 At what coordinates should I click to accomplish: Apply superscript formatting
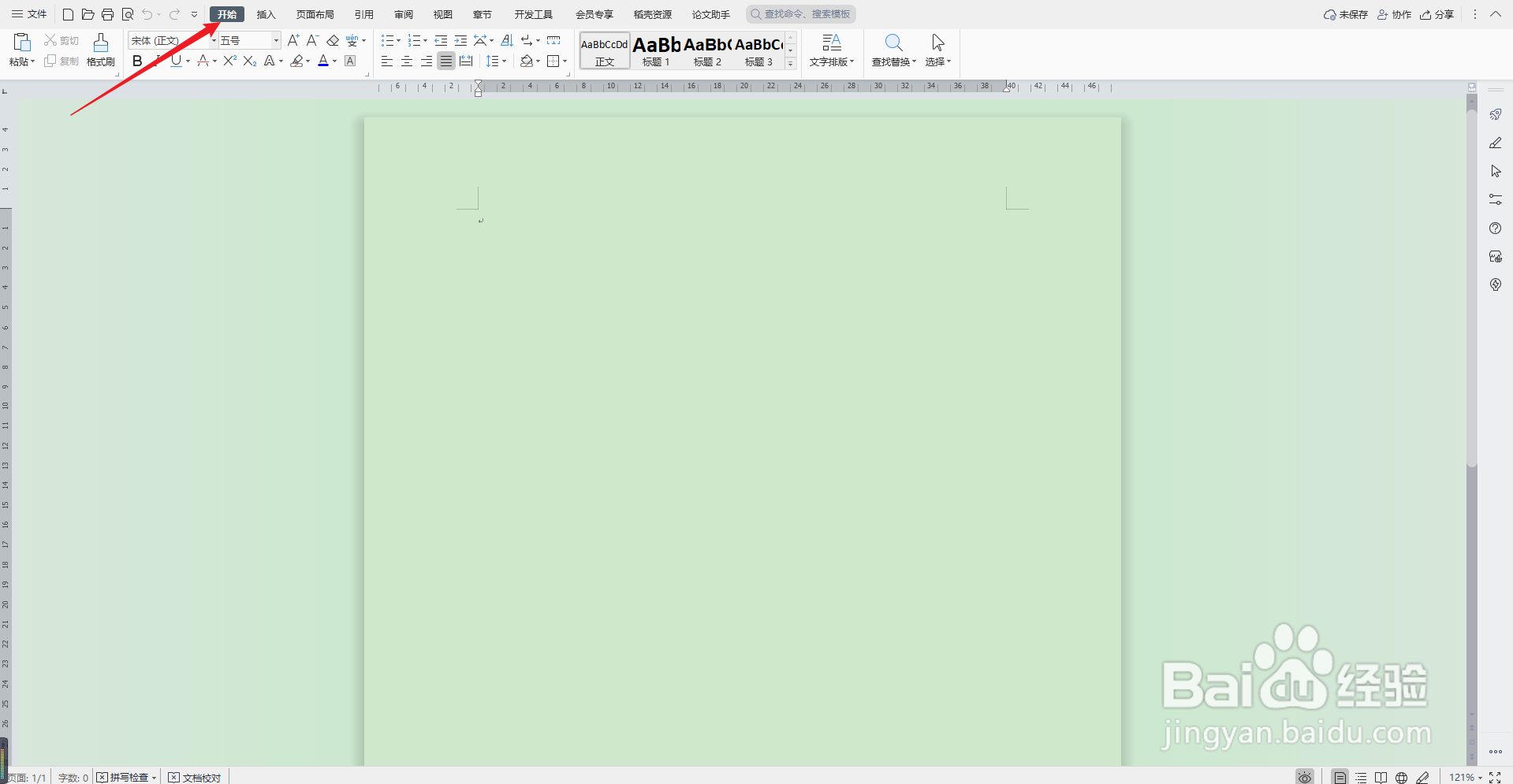point(229,61)
